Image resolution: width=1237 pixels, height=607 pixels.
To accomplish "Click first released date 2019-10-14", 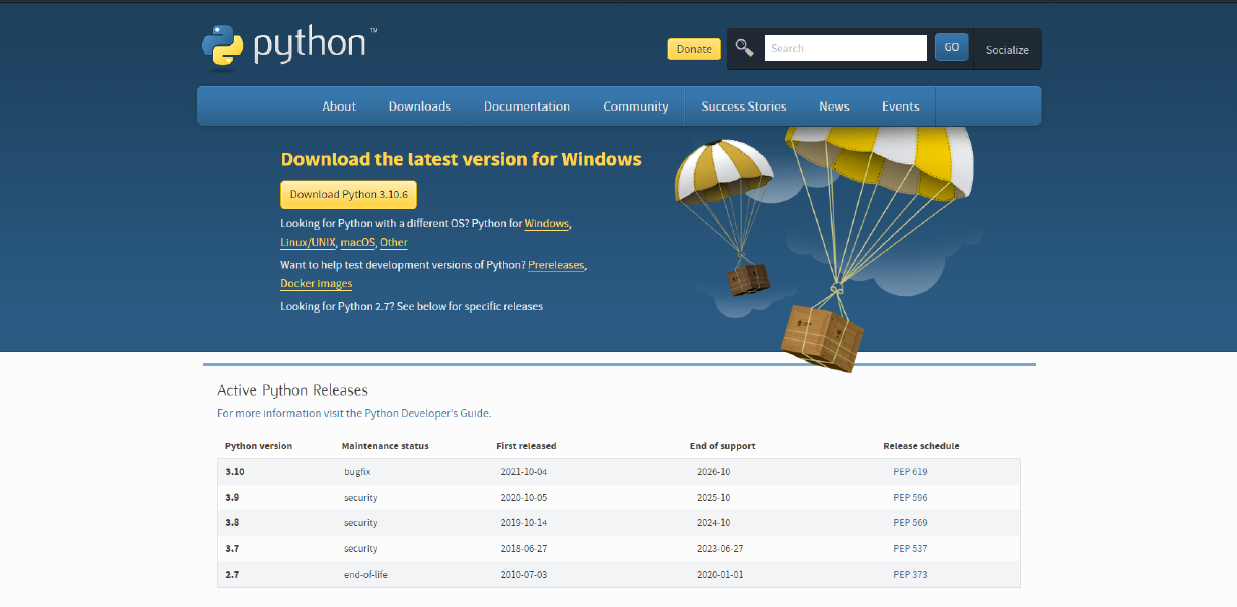I will pos(524,523).
